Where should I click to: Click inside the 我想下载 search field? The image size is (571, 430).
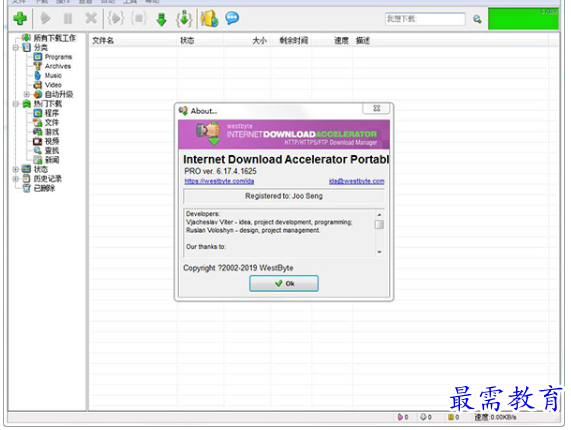pyautogui.click(x=425, y=19)
